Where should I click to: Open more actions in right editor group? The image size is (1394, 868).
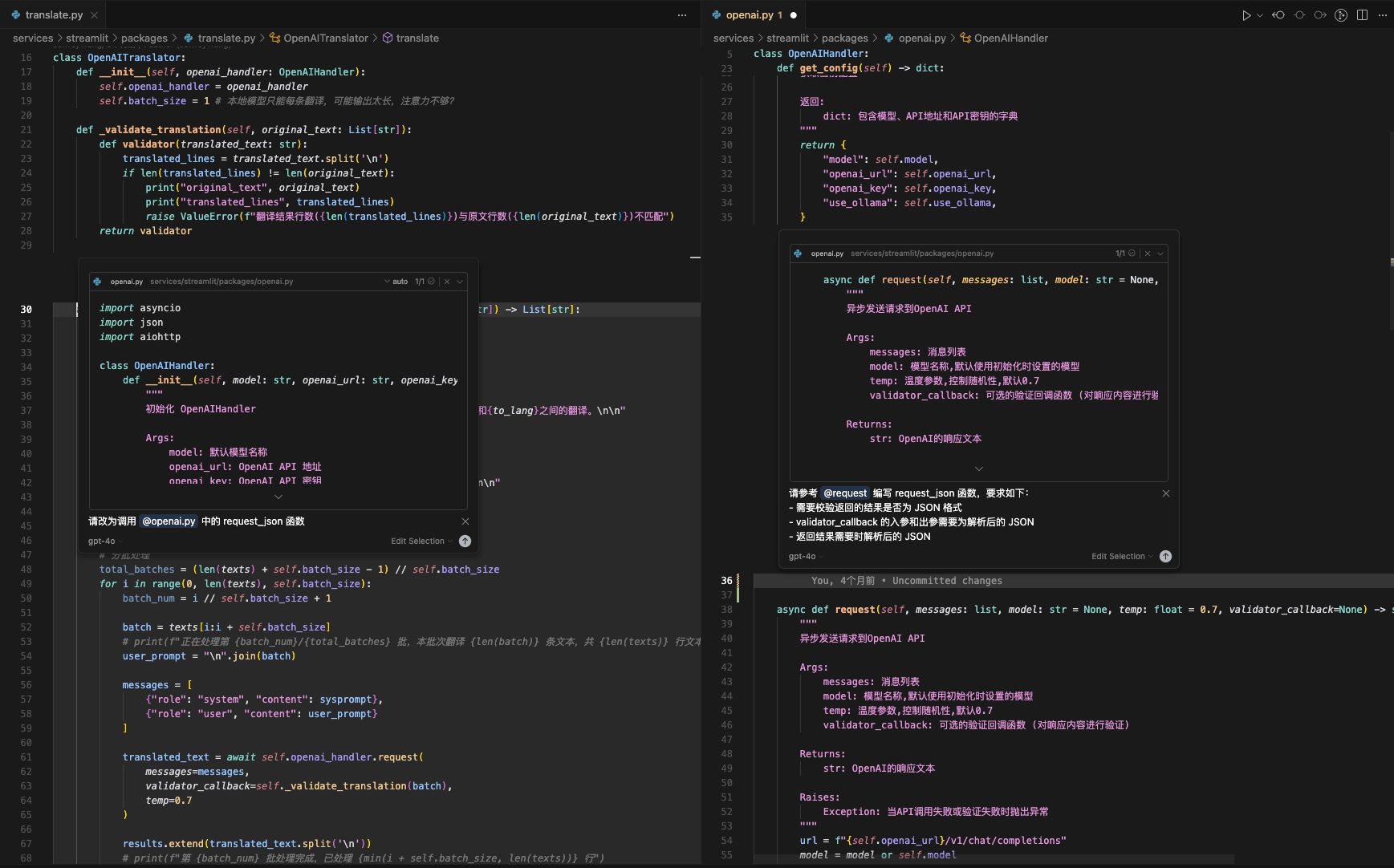(1383, 15)
